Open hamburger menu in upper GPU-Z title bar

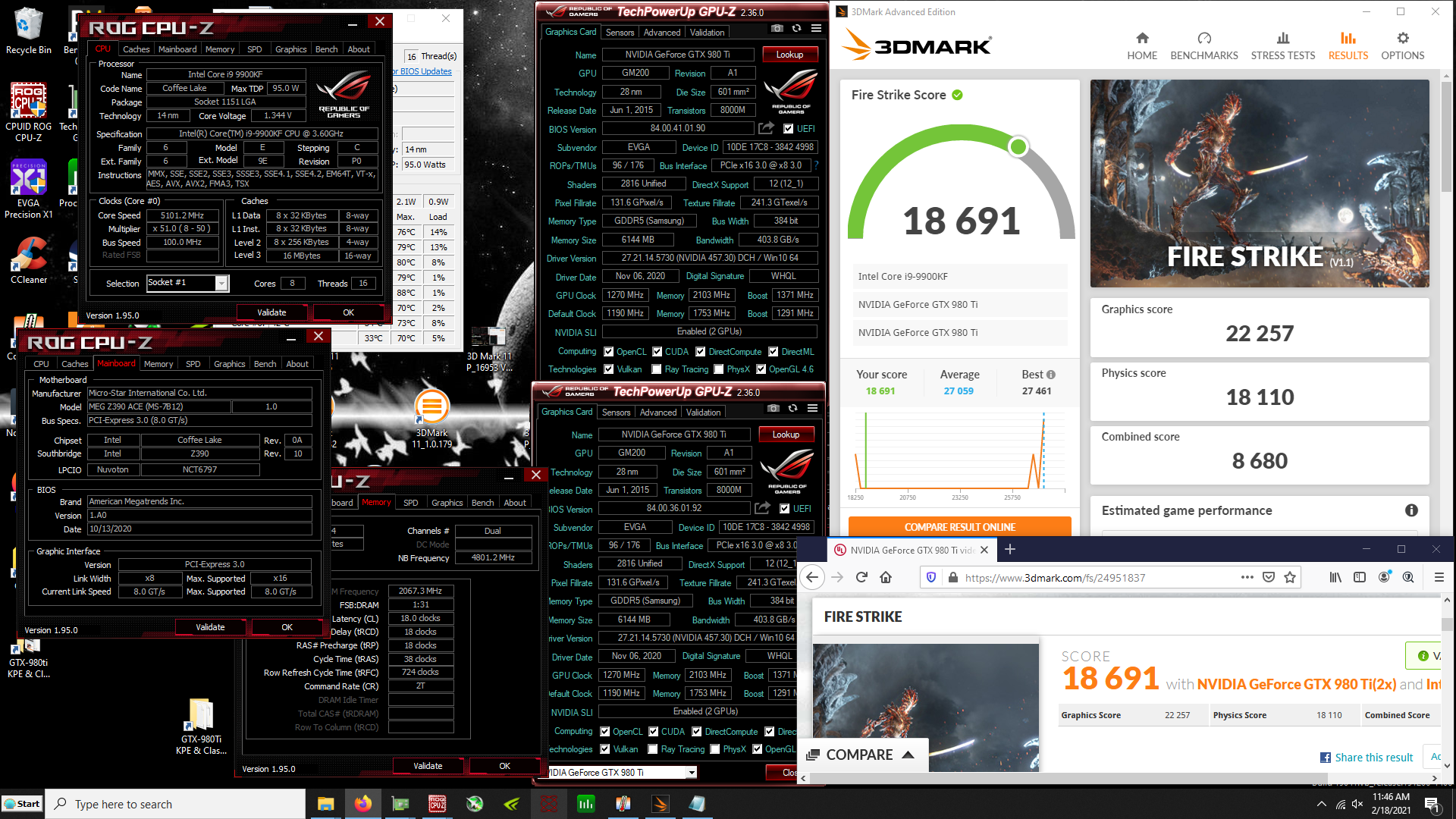point(816,29)
